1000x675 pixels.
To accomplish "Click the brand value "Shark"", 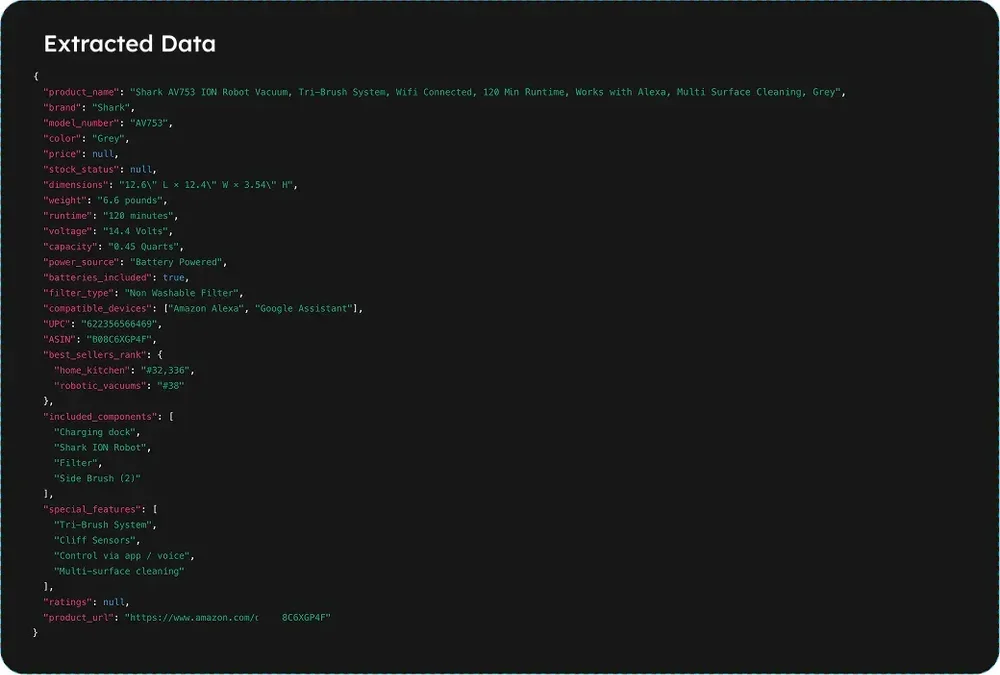I will click(x=111, y=107).
